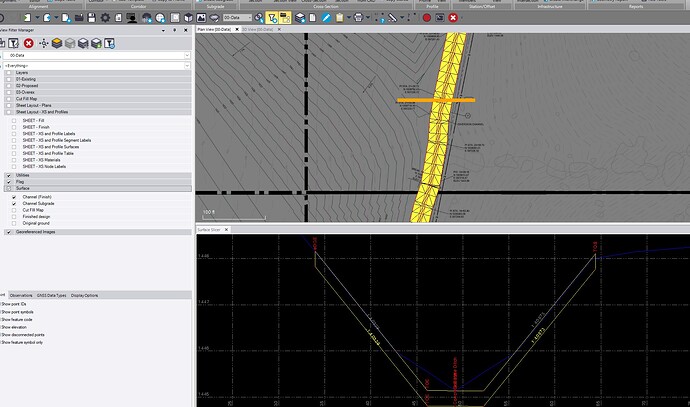The width and height of the screenshot is (690, 407).
Task: Click the highlighted View Filter Manager funnel icon
Action: pyautogui.click(x=272, y=18)
